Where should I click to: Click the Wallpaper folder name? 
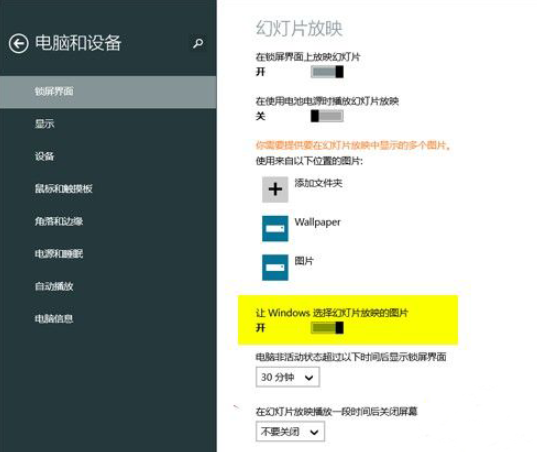317,222
